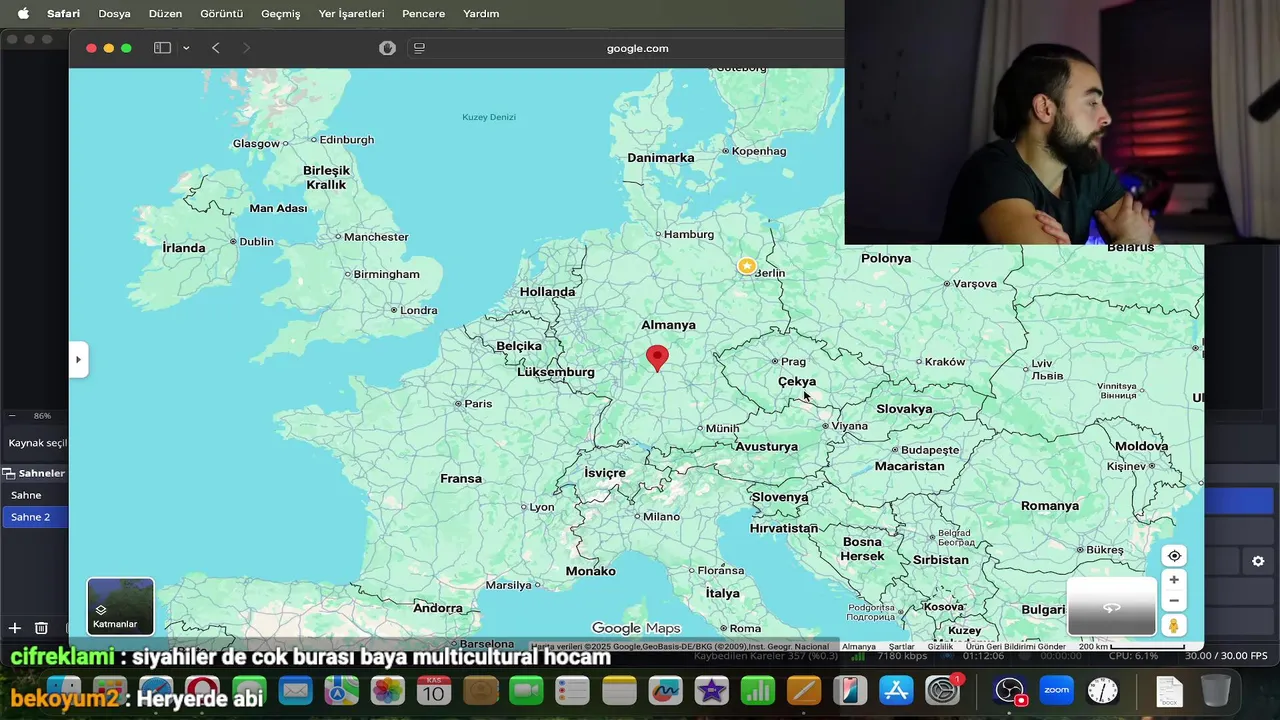
Task: Click the Çekya country label on map
Action: point(797,382)
